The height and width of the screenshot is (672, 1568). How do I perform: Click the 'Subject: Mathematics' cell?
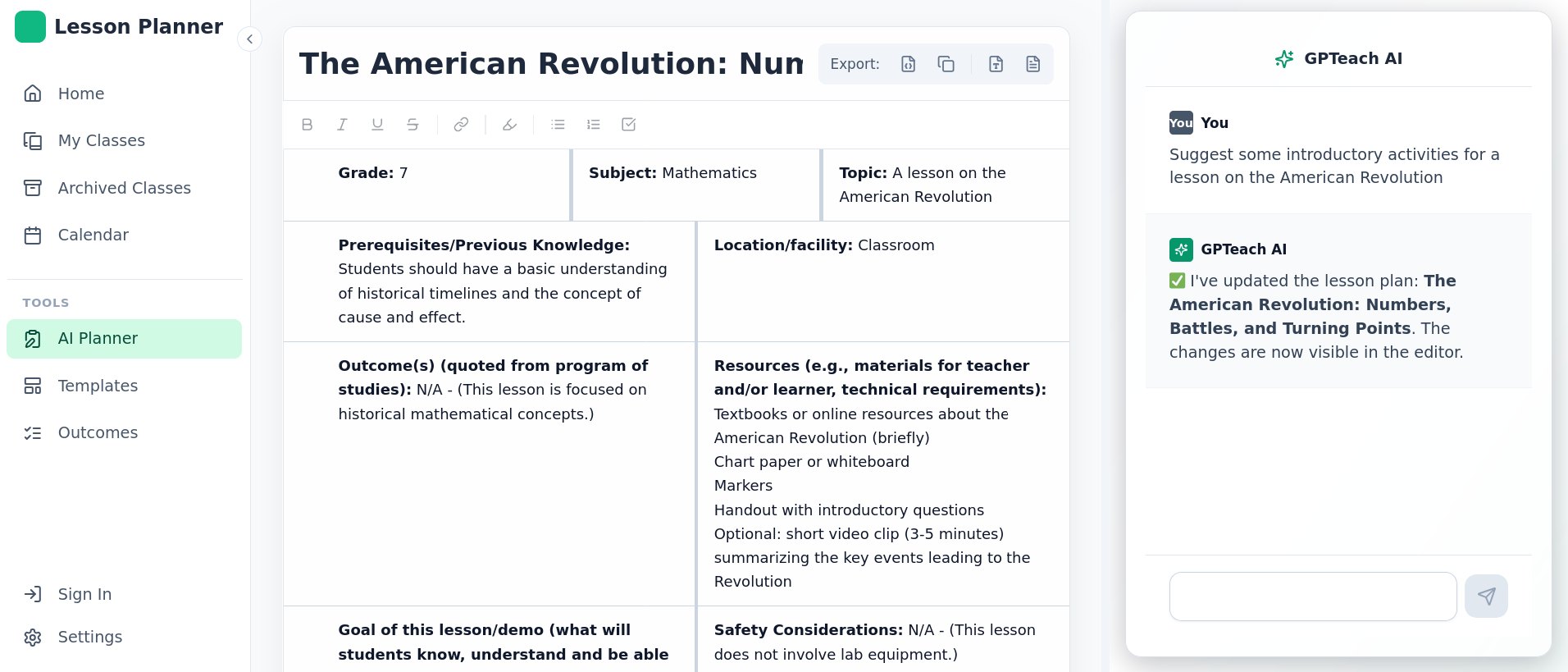696,185
